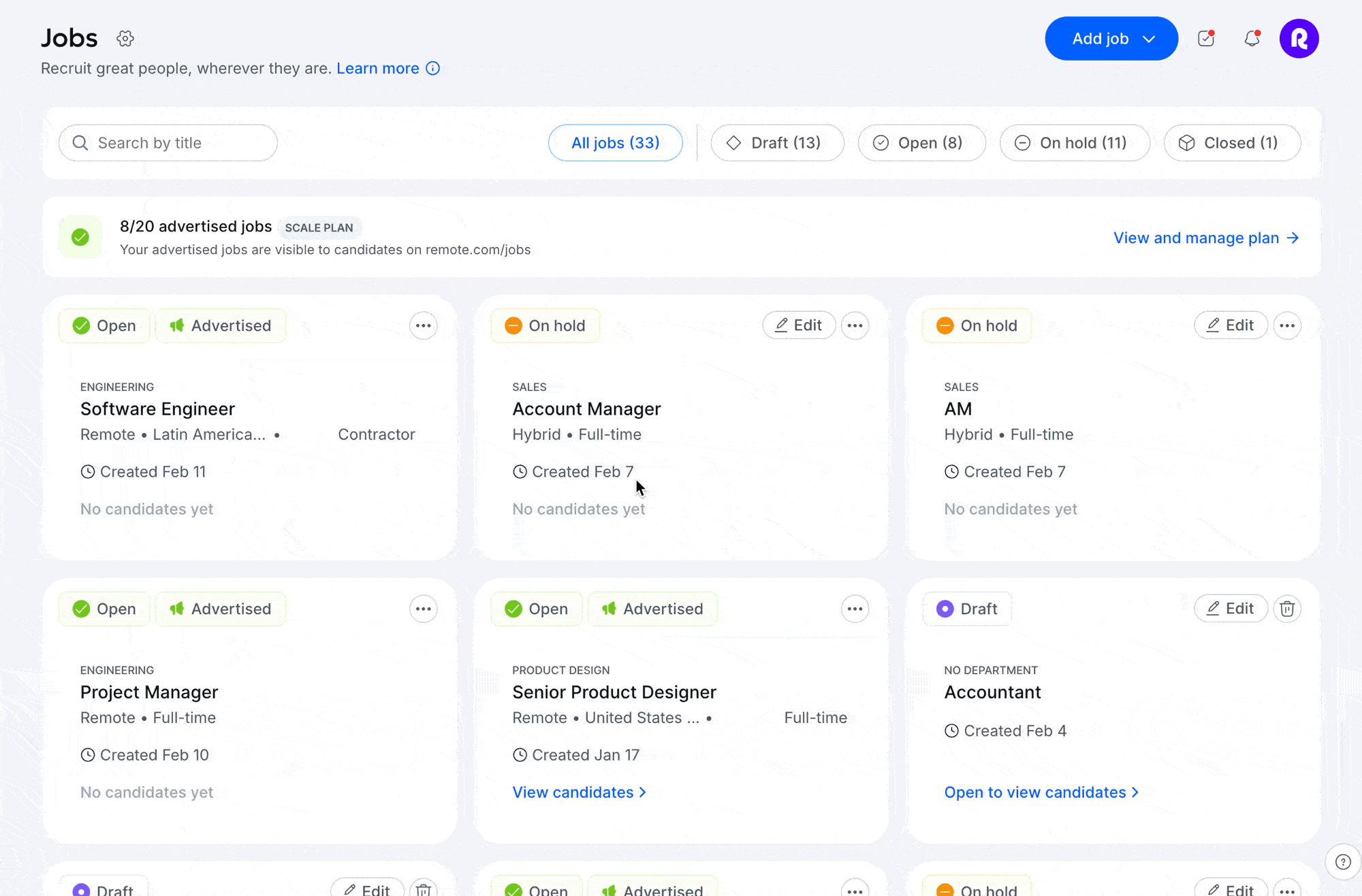Open more options on Account Manager card
Viewport: 1362px width, 896px height.
pyautogui.click(x=855, y=325)
